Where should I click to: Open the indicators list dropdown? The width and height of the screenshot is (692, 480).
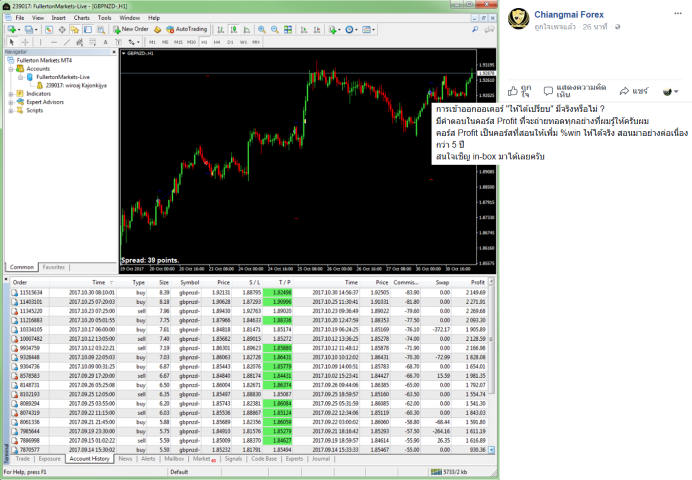pos(334,30)
